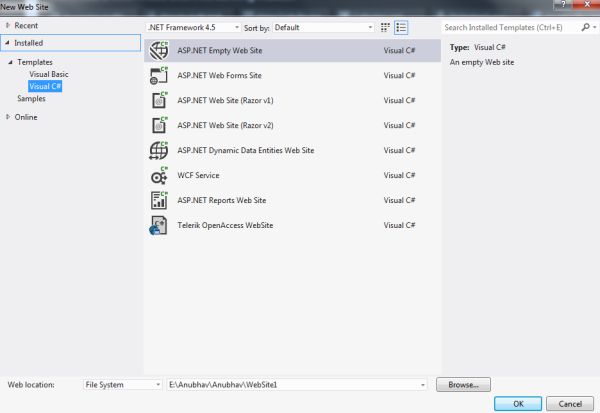Screen dimensions: 600x413
Task: Collapse the Templates tree node
Action: [10, 62]
